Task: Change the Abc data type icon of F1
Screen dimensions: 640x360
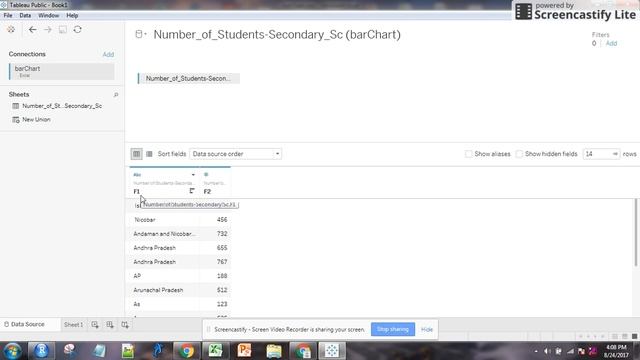Action: (x=137, y=175)
